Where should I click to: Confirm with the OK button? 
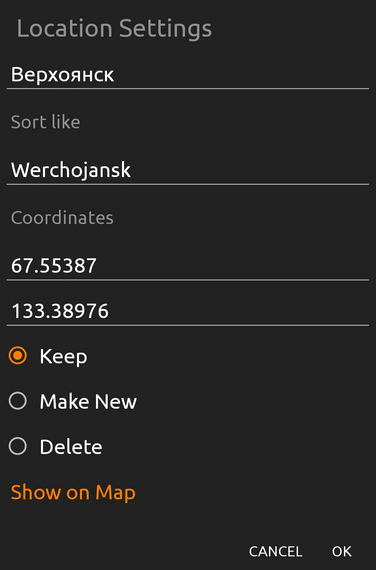click(x=341, y=551)
